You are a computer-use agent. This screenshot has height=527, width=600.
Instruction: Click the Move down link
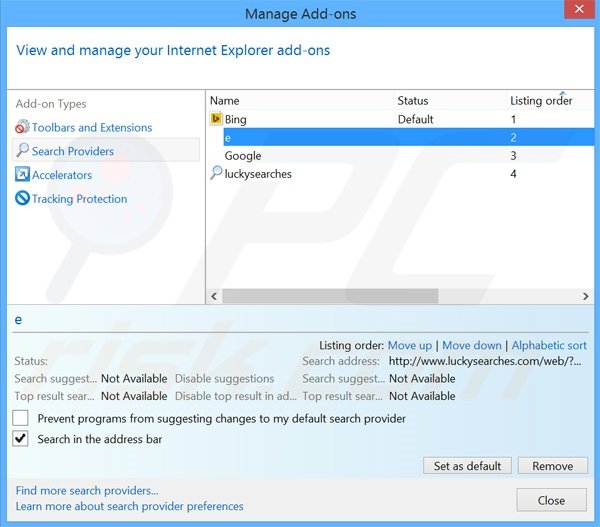[472, 345]
